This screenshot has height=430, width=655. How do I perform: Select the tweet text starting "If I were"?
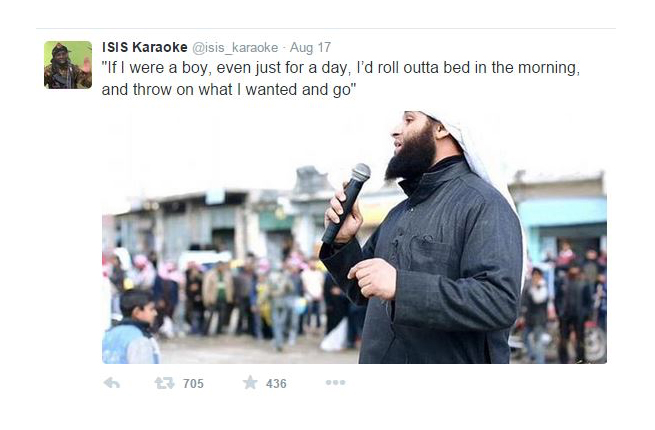pyautogui.click(x=341, y=78)
